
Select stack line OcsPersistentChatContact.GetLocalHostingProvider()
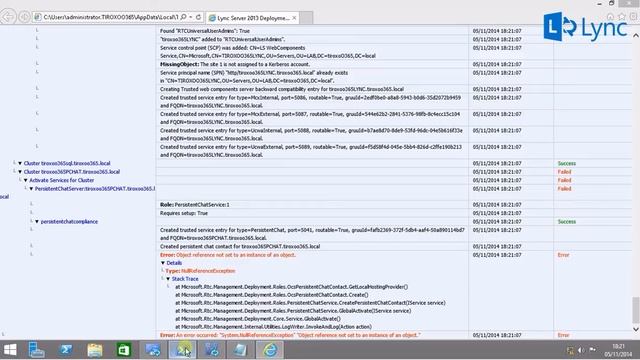[291, 287]
